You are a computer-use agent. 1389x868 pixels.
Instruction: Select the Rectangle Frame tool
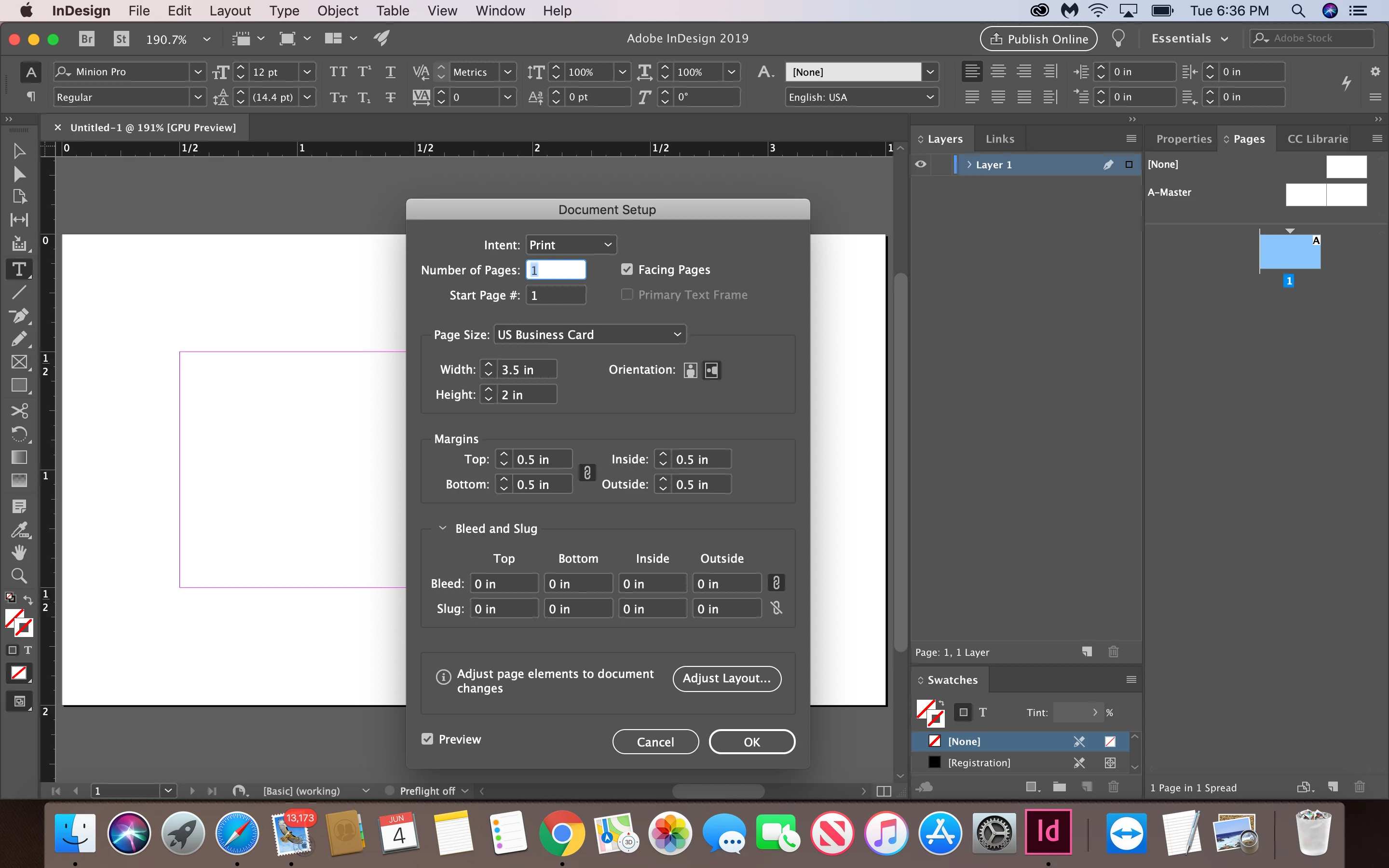19,362
